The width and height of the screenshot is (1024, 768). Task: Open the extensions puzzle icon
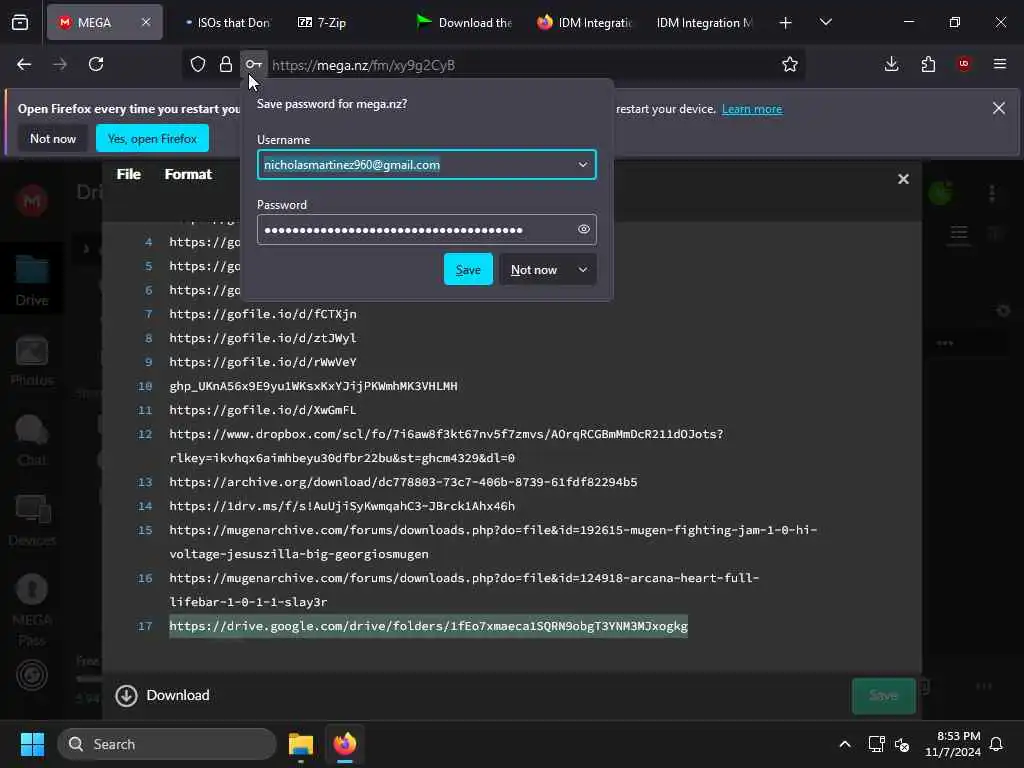[928, 64]
